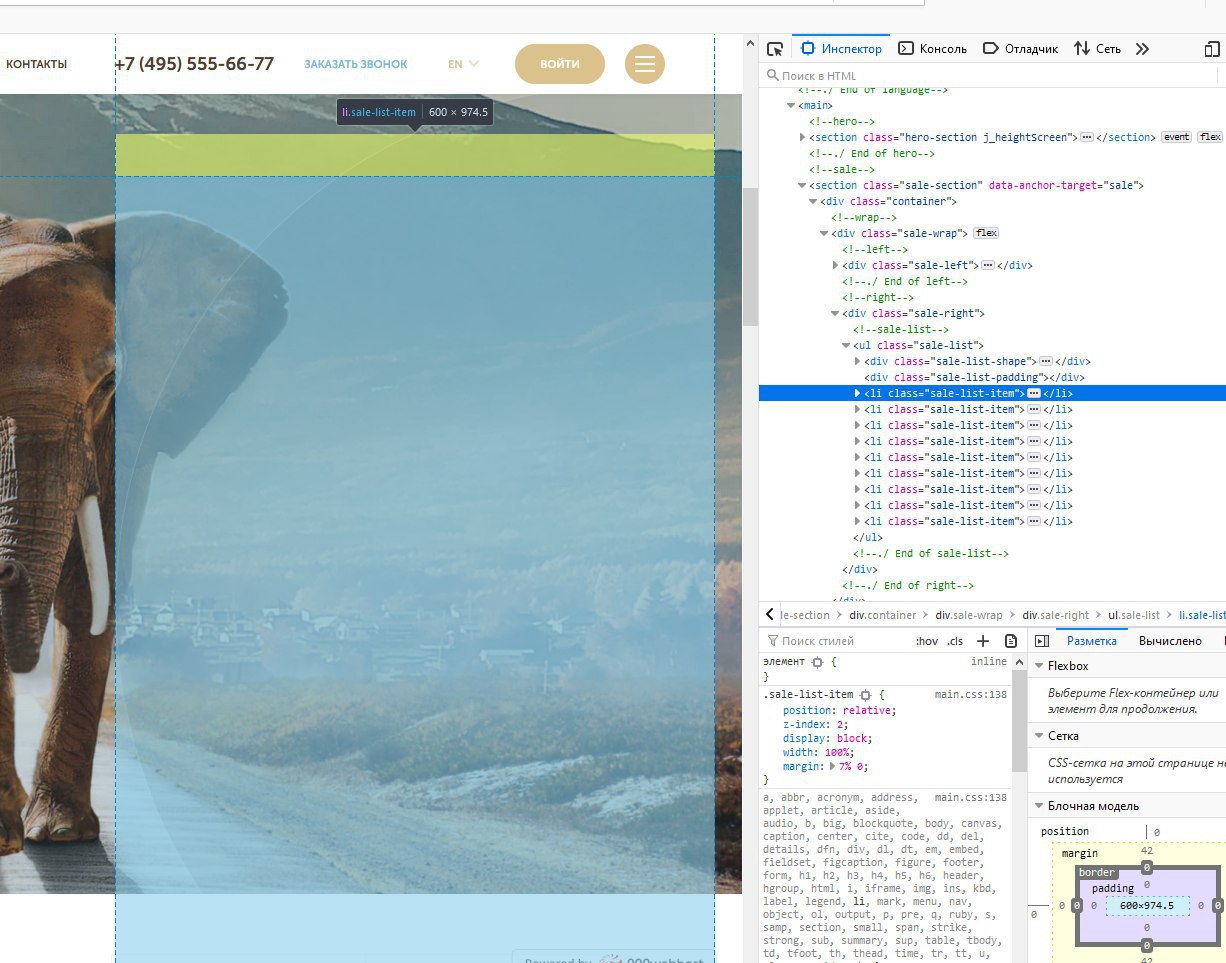Show more devtools tabs chevron
This screenshot has width=1226, height=963.
[1143, 48]
